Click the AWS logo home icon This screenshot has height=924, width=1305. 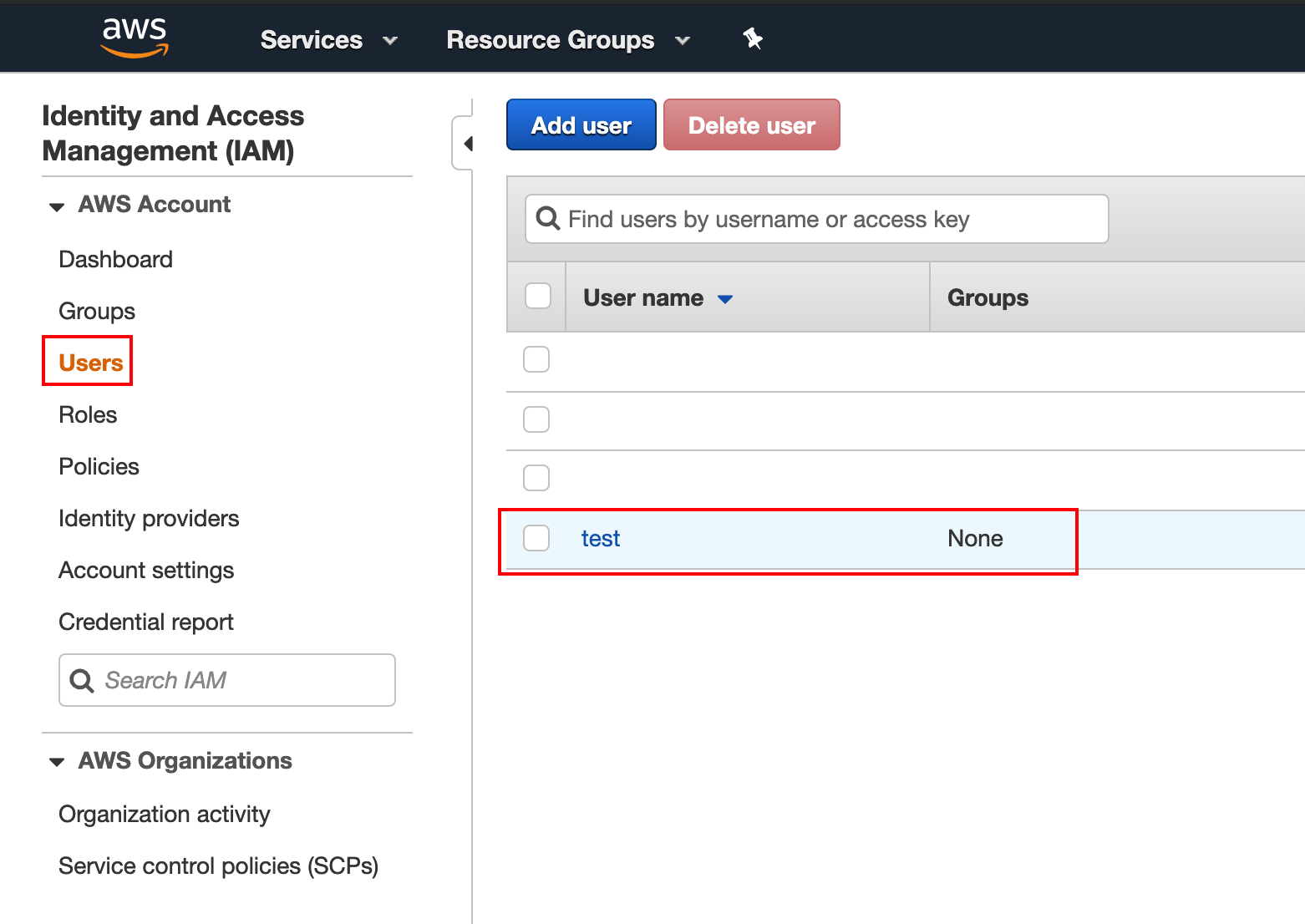click(135, 38)
